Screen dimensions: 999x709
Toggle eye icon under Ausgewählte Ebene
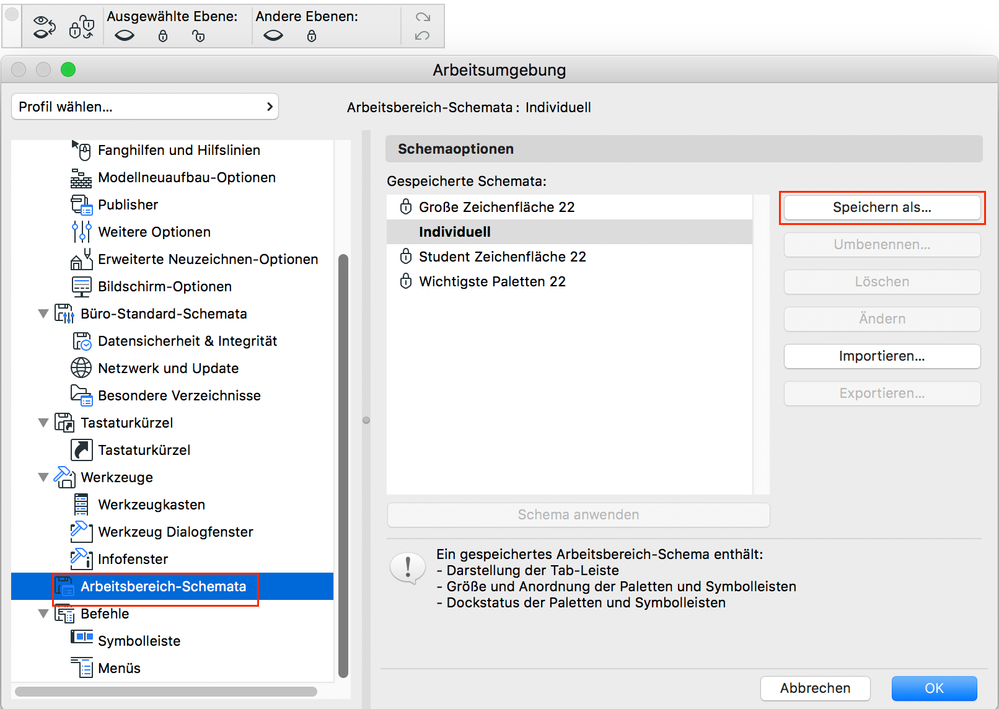(x=124, y=36)
